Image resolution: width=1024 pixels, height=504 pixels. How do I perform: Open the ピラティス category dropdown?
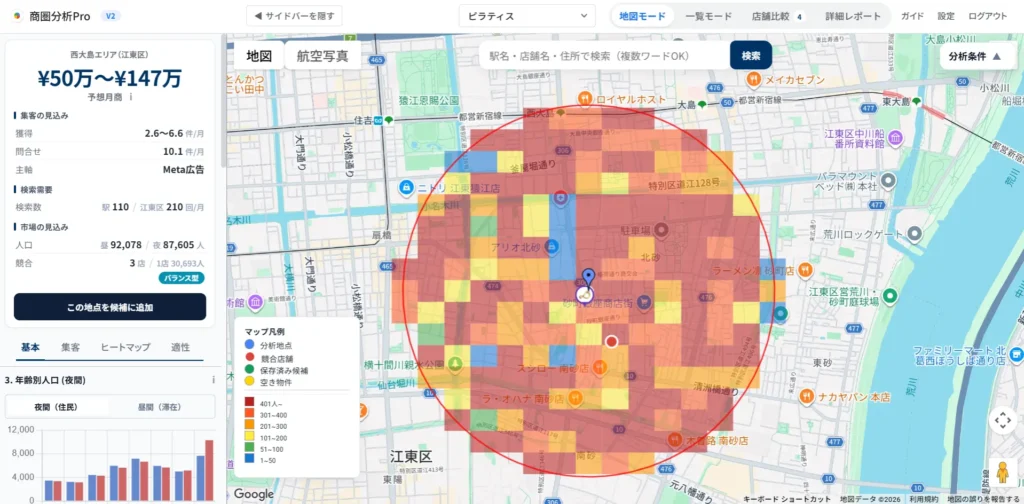(527, 16)
